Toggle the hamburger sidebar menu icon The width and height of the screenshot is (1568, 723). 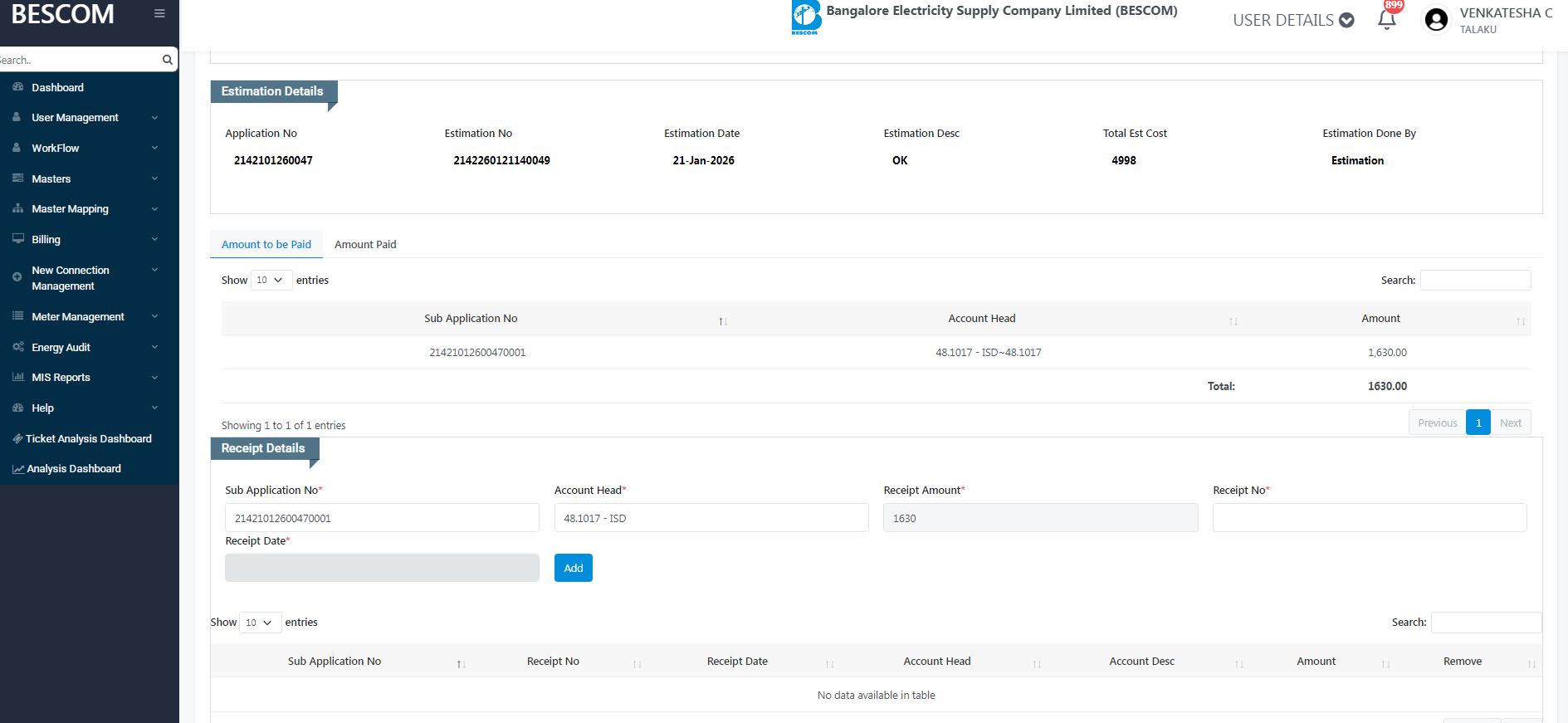coord(159,13)
